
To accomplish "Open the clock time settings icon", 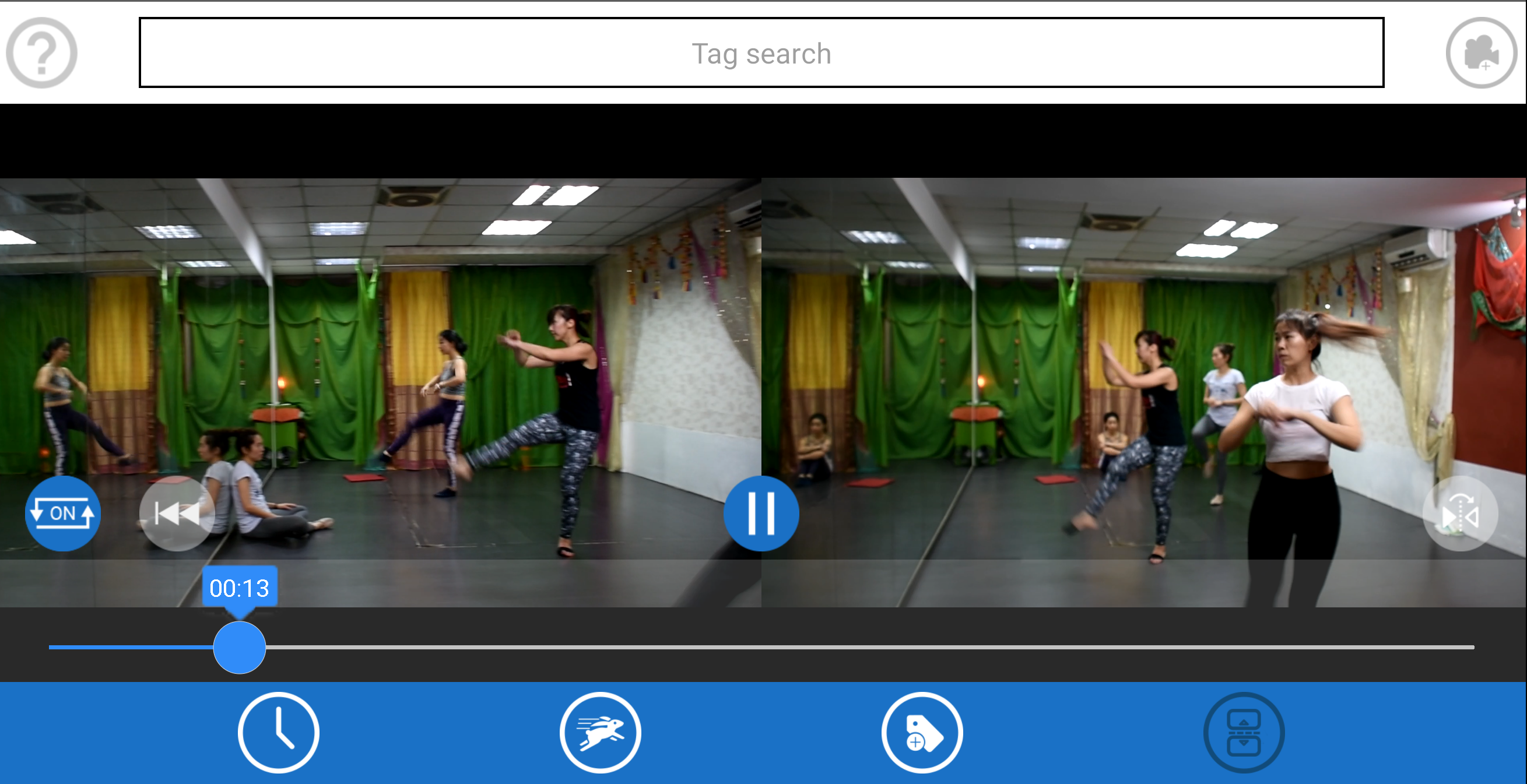I will click(279, 733).
